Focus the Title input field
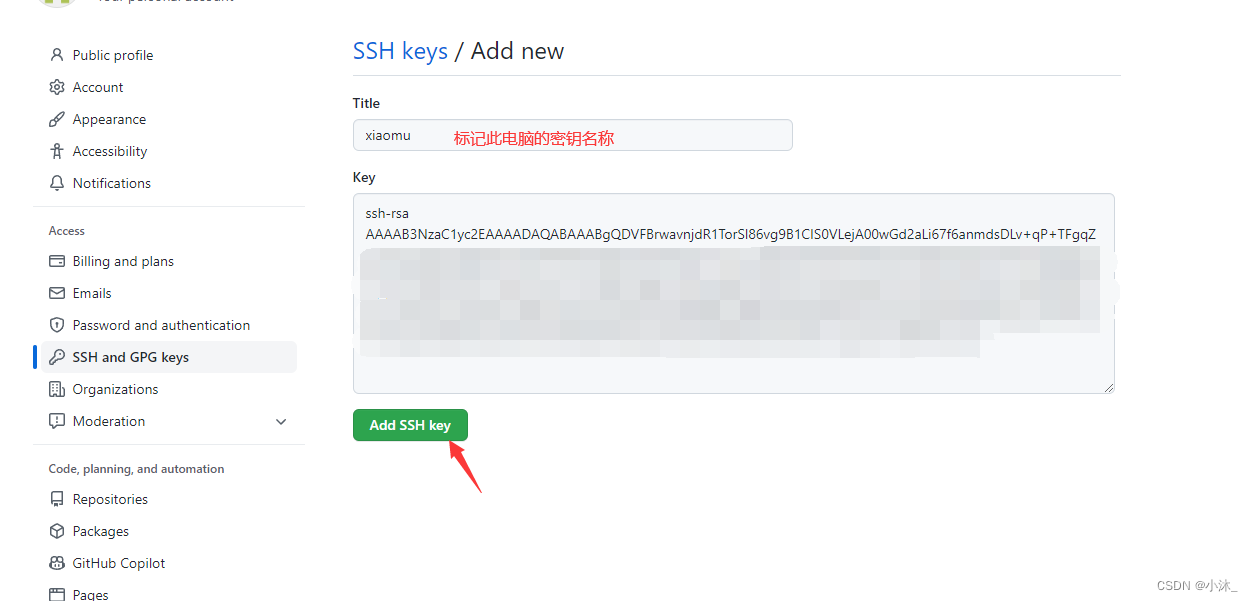 point(573,135)
